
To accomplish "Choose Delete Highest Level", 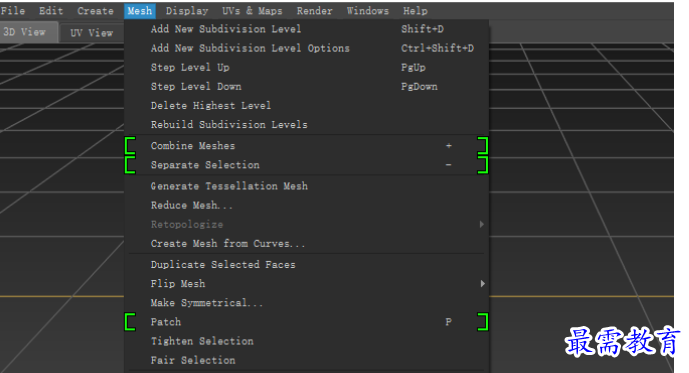I will click(307, 106).
